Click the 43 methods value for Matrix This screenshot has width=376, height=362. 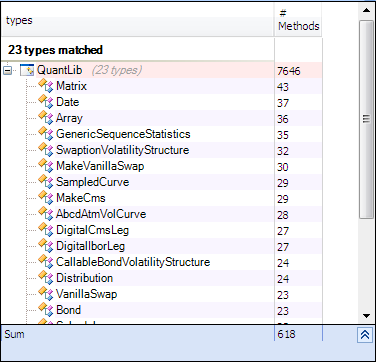coord(283,87)
